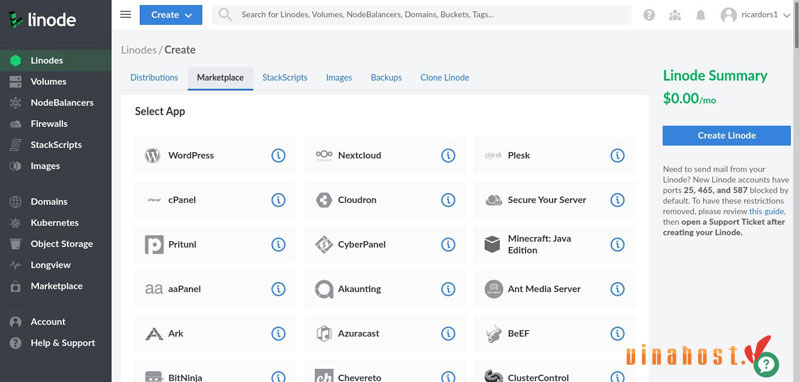
Task: Open the notifications bell
Action: 701,15
